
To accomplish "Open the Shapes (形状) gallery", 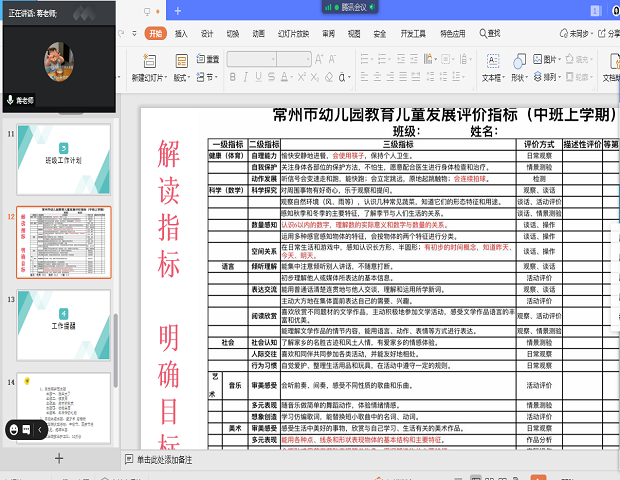I will pos(518,62).
